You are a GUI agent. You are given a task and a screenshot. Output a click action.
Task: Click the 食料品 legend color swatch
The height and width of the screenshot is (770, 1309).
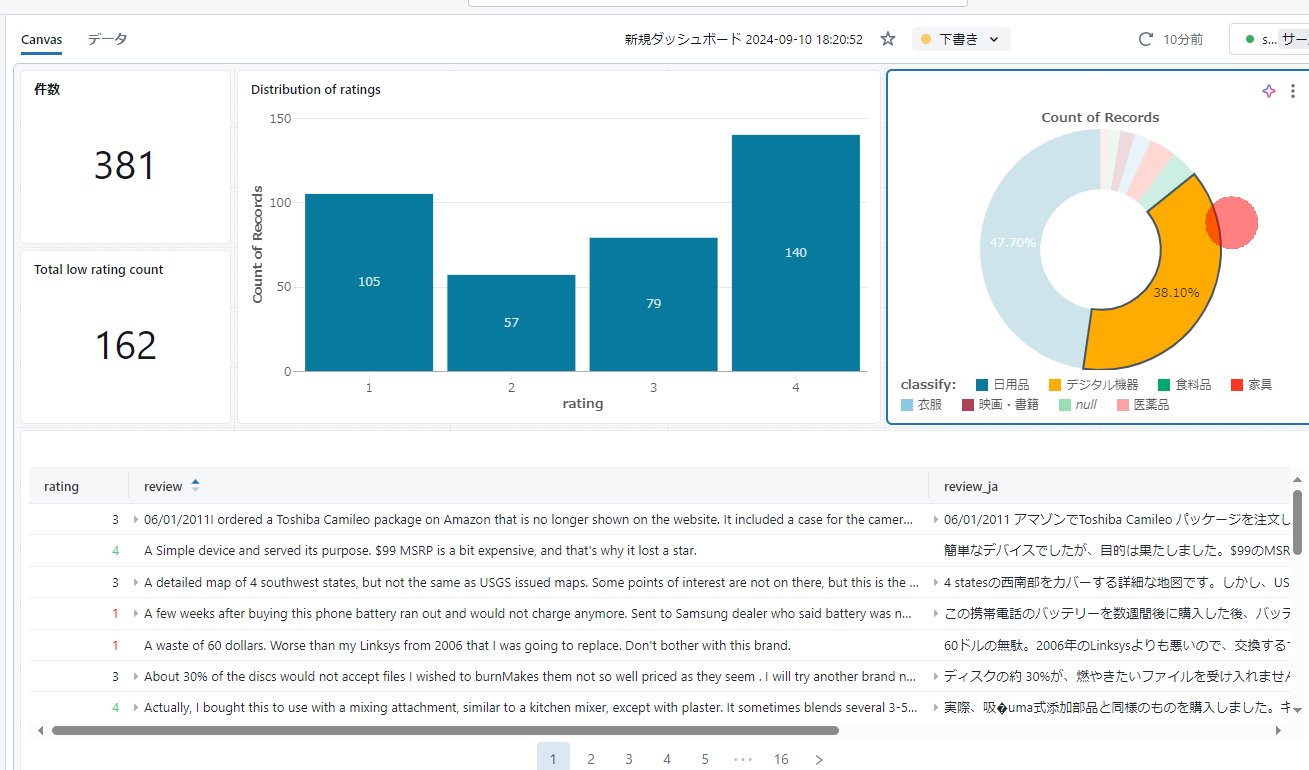[1164, 385]
